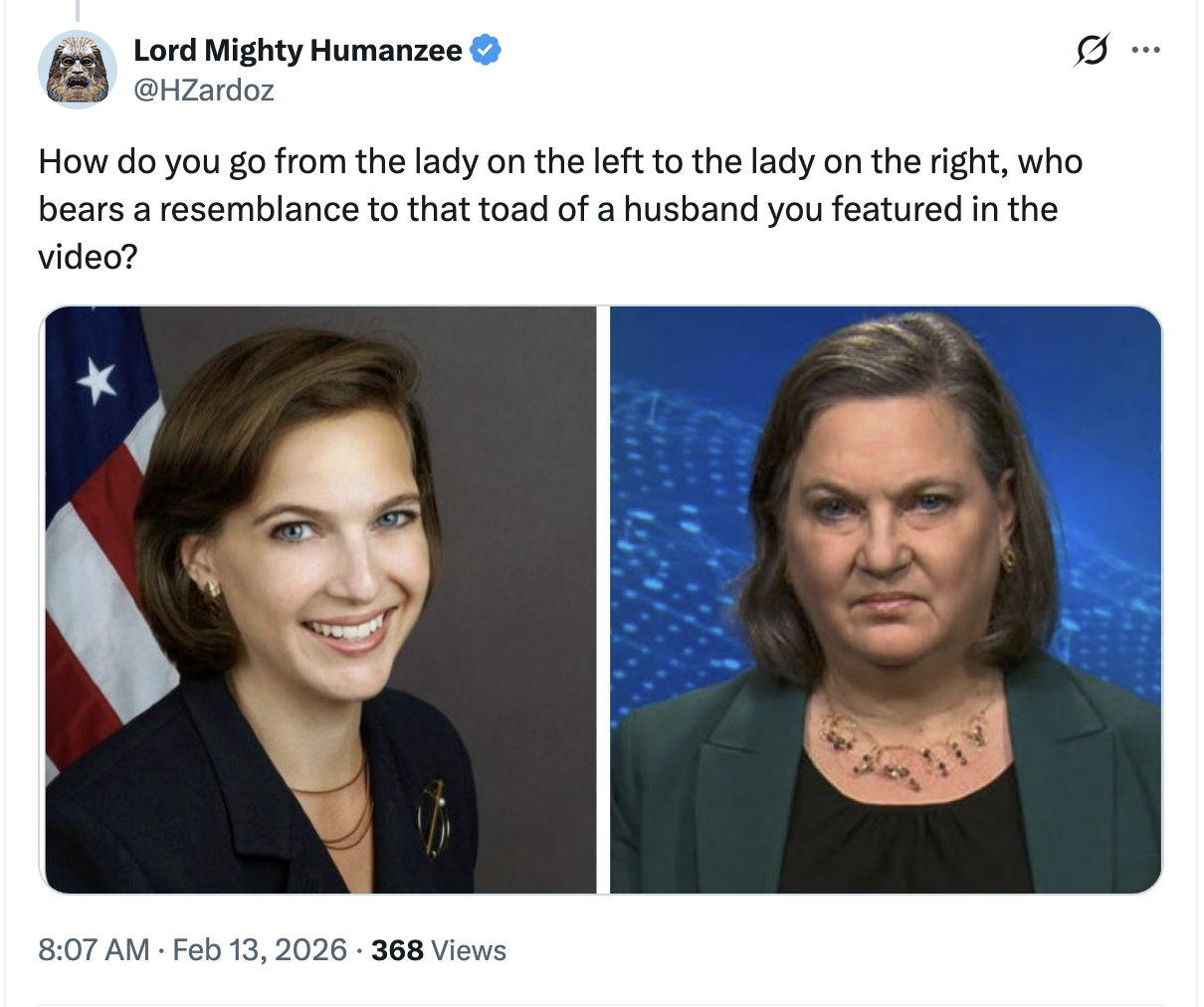Open the @HZardoz handle link

(x=204, y=91)
